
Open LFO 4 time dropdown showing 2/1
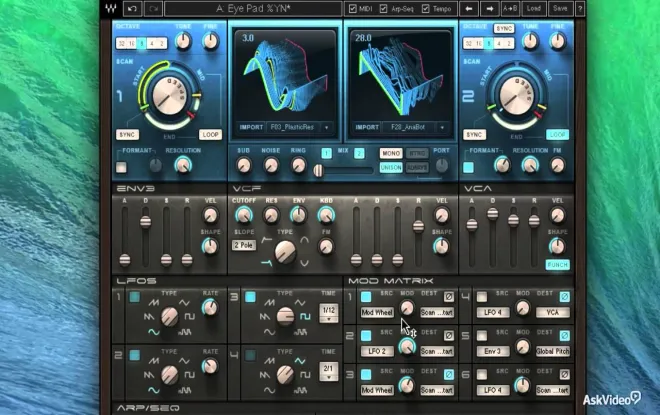click(x=328, y=372)
